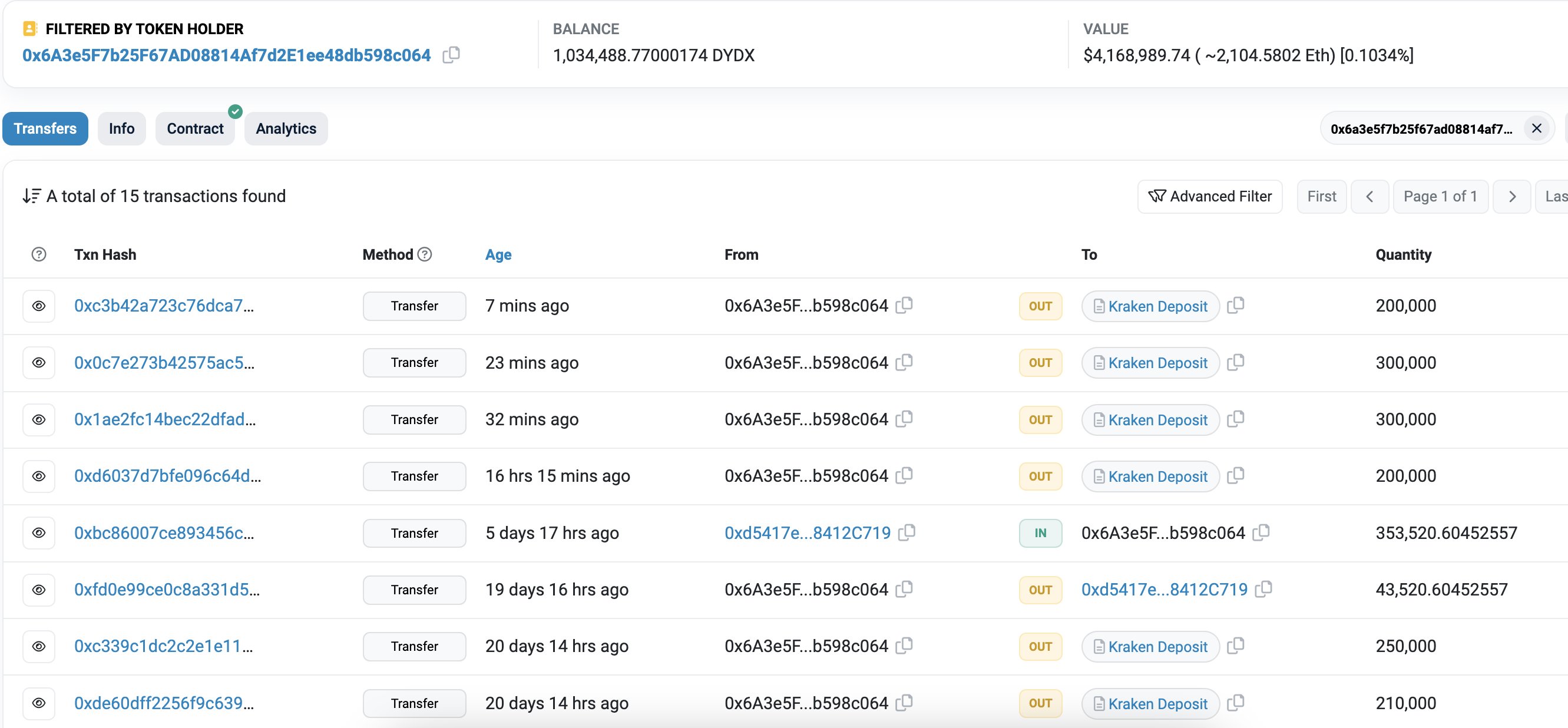This screenshot has height=728, width=1568.
Task: Copy From address in 250,000 quantity row
Action: pyautogui.click(x=905, y=646)
